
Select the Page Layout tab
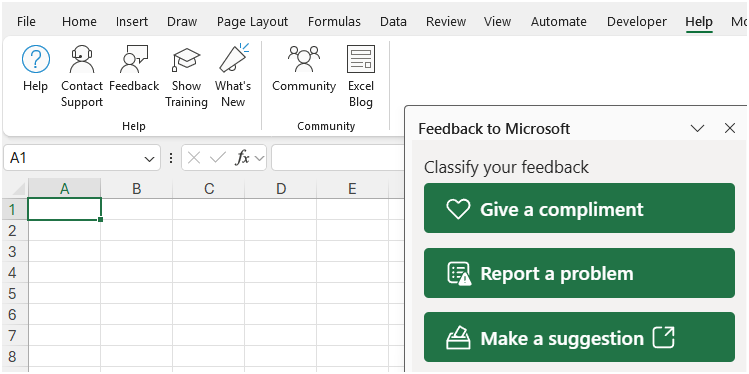pos(252,22)
